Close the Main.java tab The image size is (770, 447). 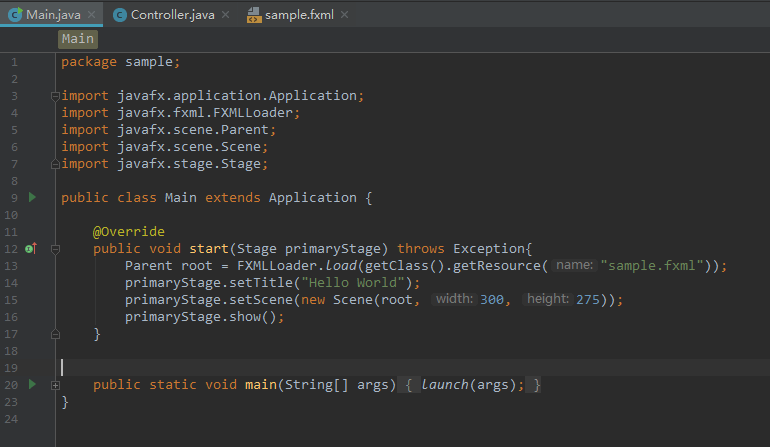[x=91, y=15]
